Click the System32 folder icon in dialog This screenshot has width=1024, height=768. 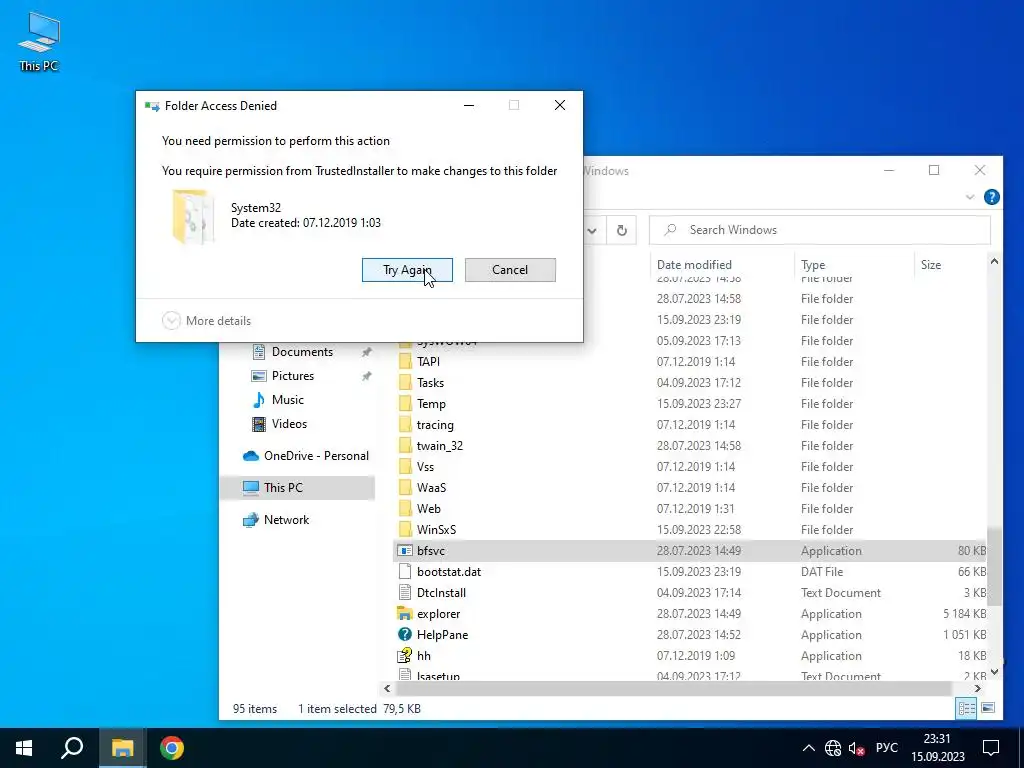(193, 216)
